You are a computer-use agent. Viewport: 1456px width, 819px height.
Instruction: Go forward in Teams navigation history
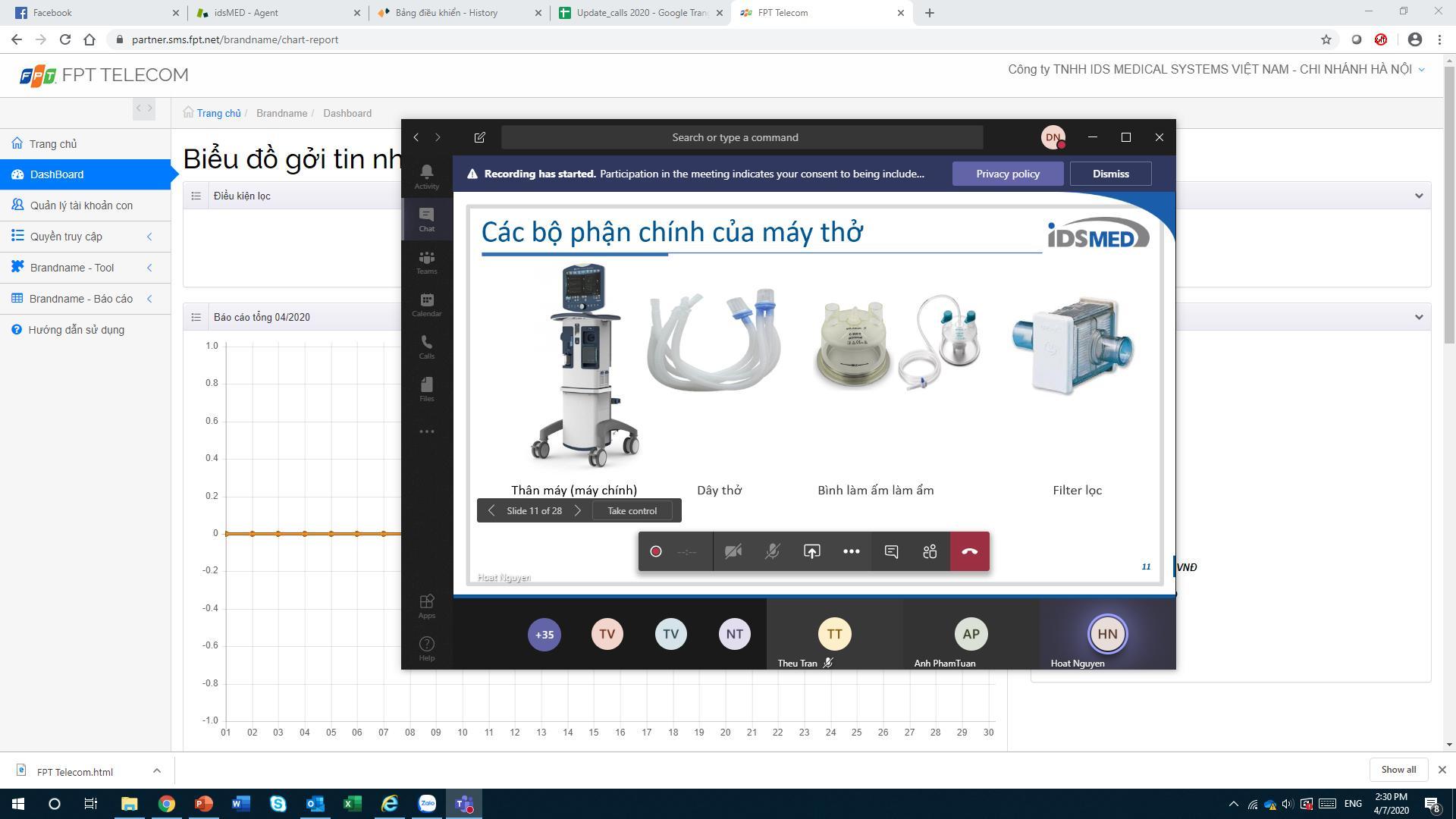coord(438,137)
